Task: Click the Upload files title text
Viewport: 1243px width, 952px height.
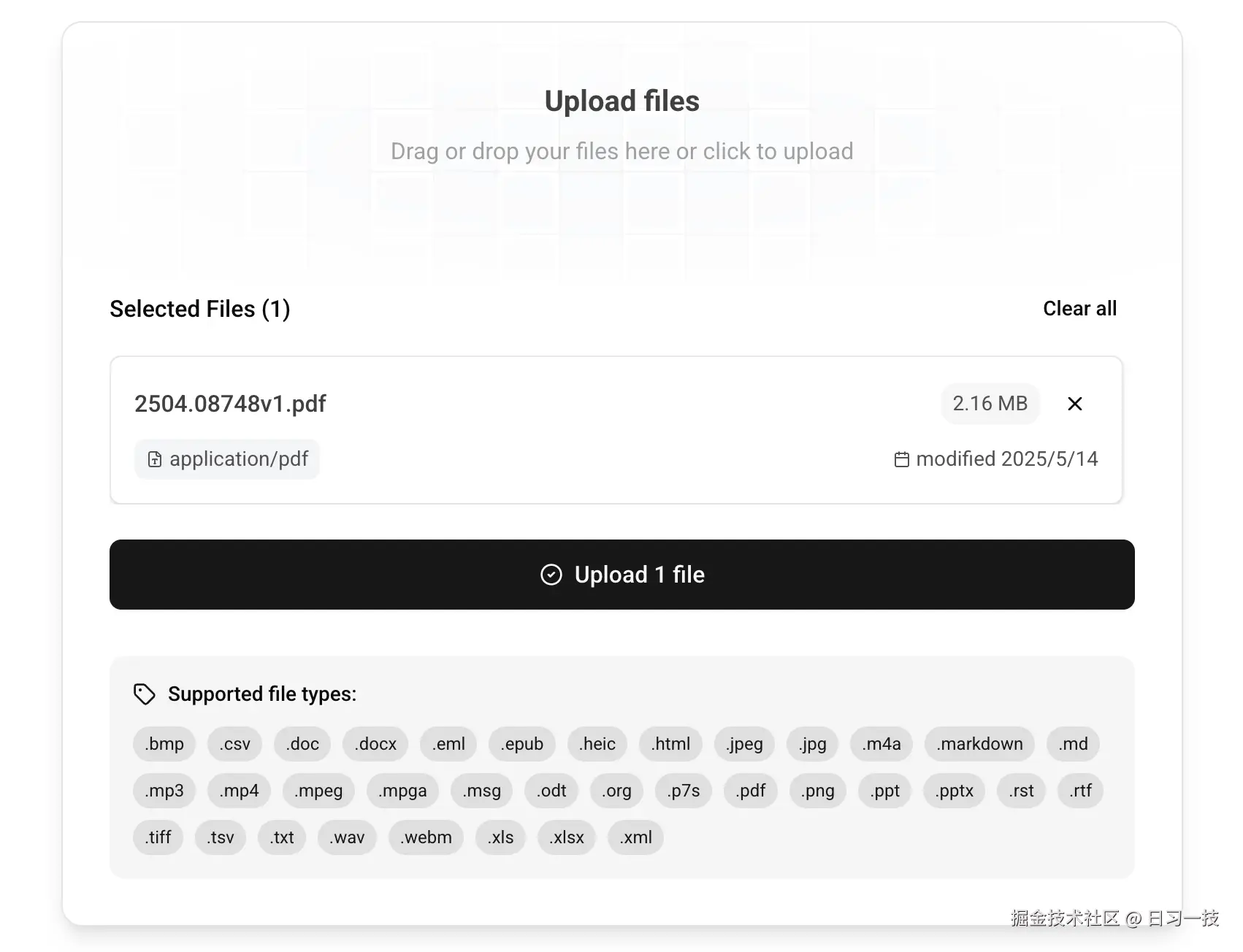Action: click(x=621, y=101)
